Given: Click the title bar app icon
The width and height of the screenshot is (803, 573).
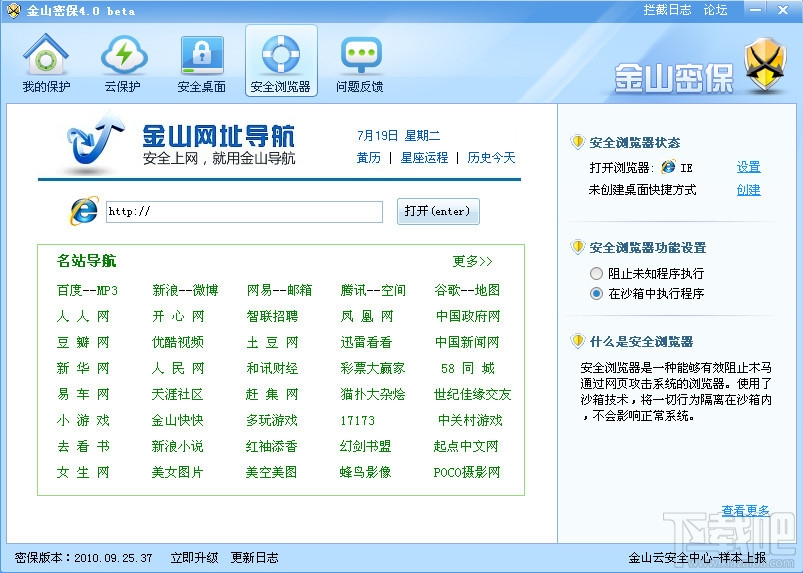Looking at the screenshot, I should pos(13,10).
